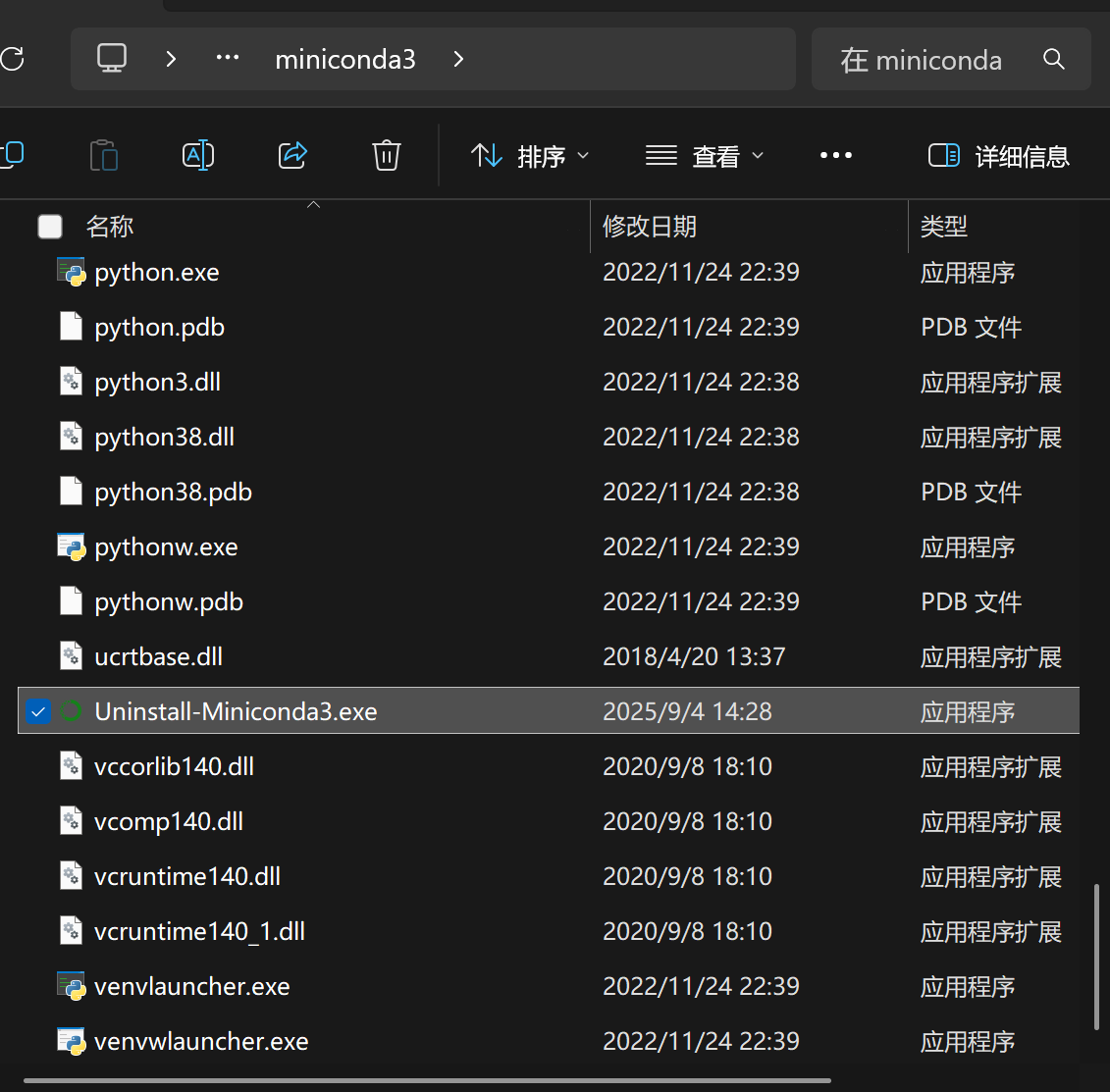
Task: Show hidden path segments via ellipsis
Action: pyautogui.click(x=228, y=57)
